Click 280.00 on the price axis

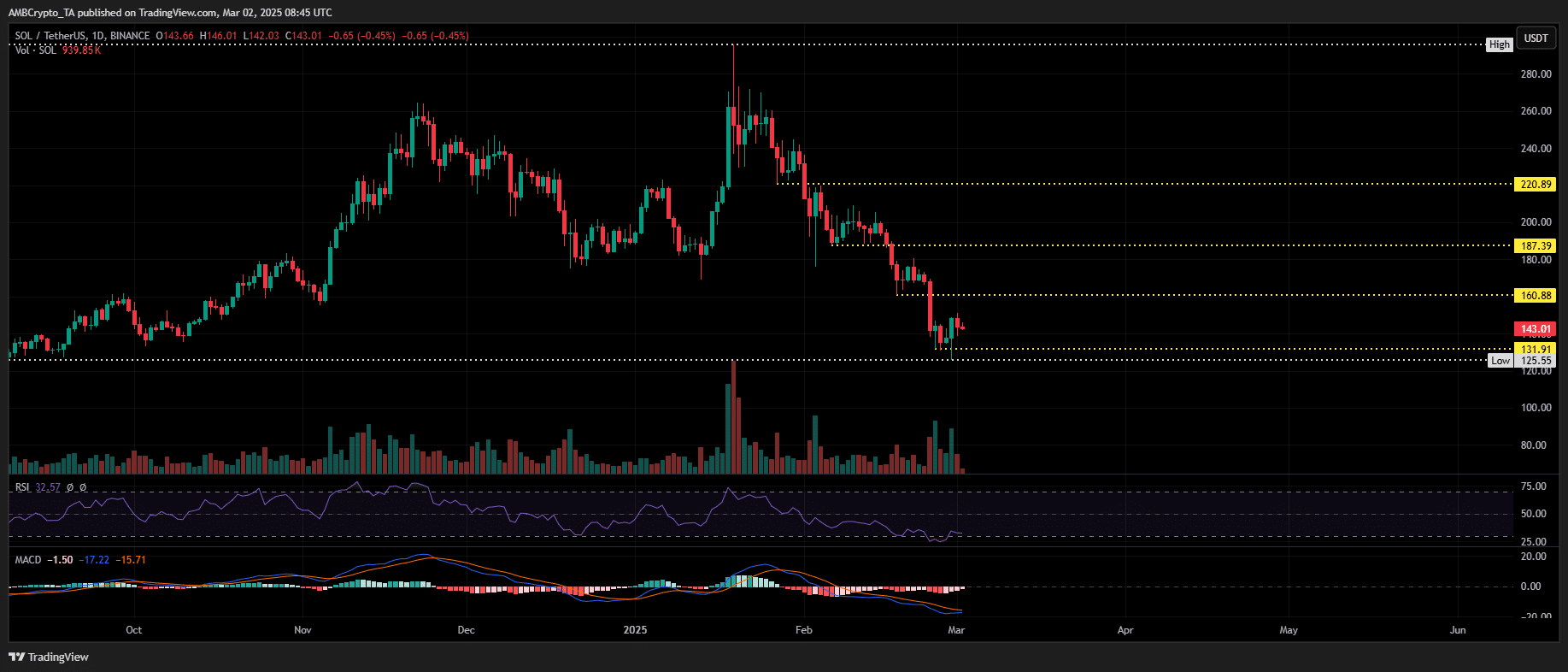click(1536, 74)
